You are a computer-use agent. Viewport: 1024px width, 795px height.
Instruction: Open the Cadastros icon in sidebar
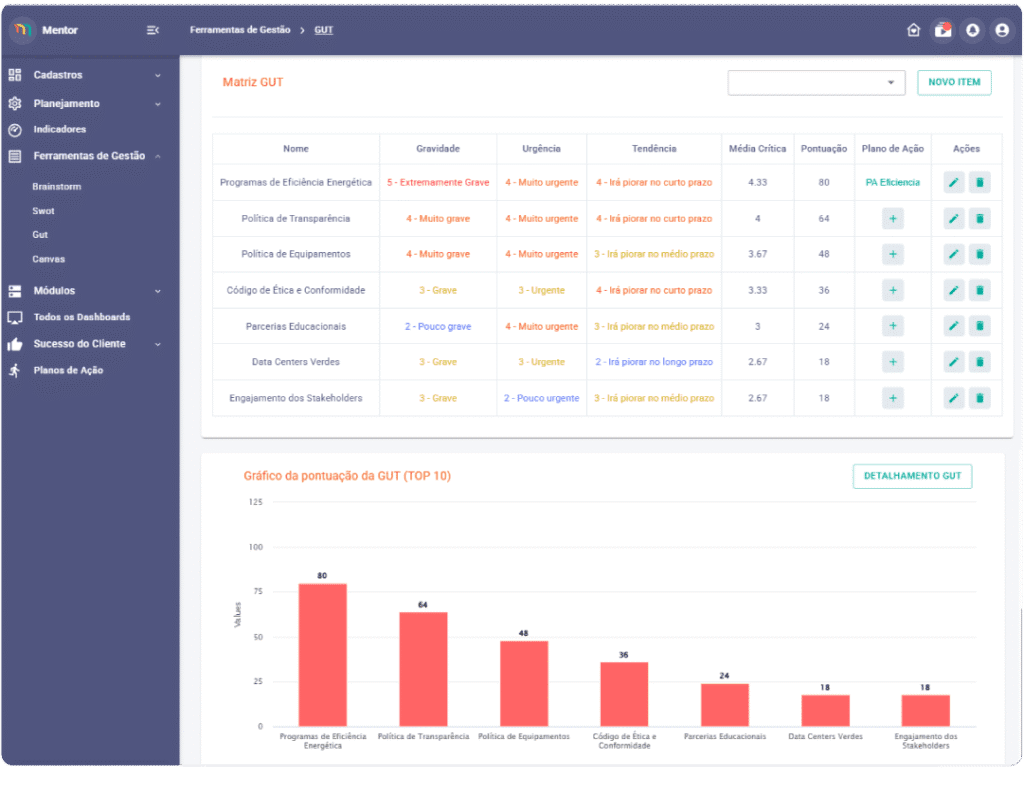[14, 75]
